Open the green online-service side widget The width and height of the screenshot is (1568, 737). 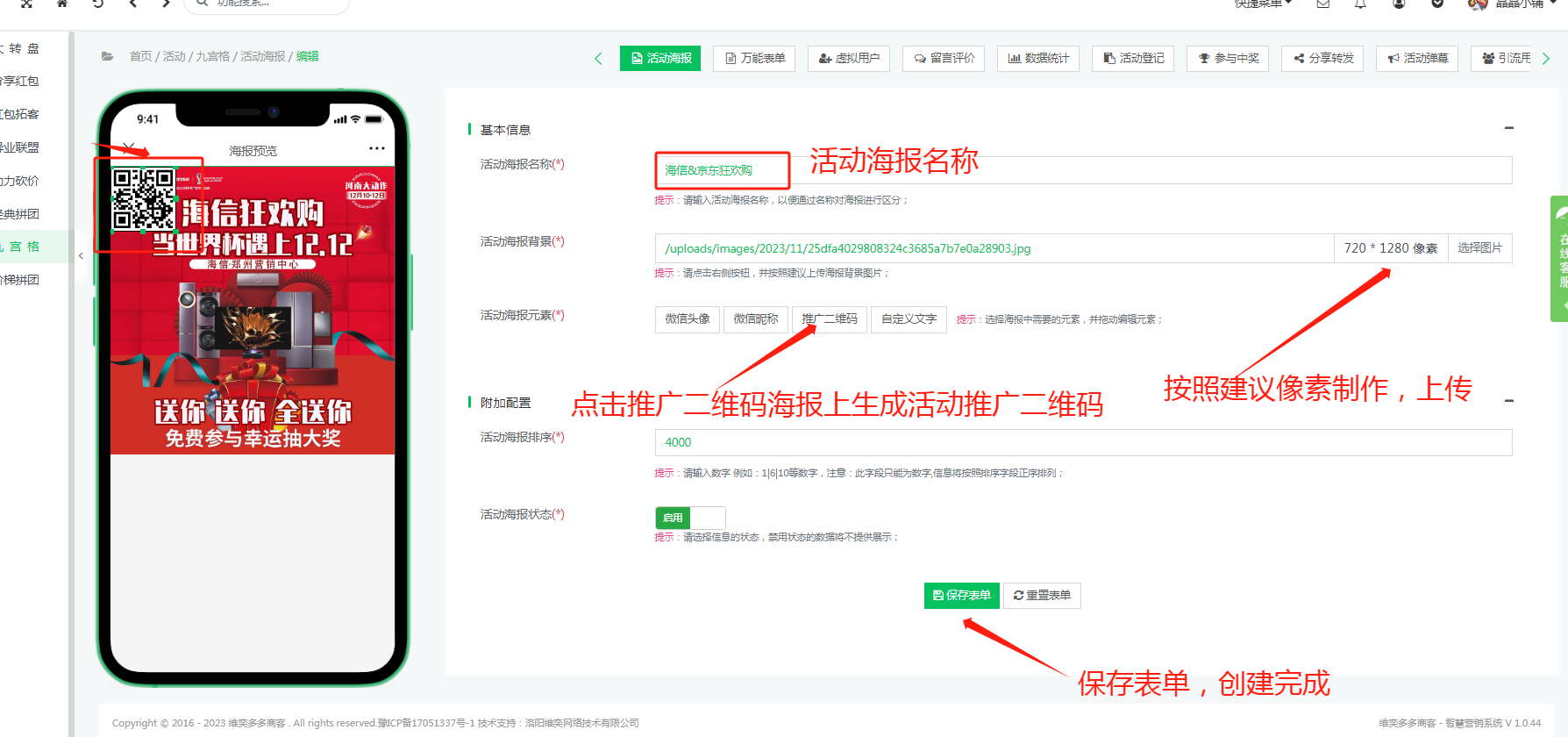click(x=1559, y=259)
